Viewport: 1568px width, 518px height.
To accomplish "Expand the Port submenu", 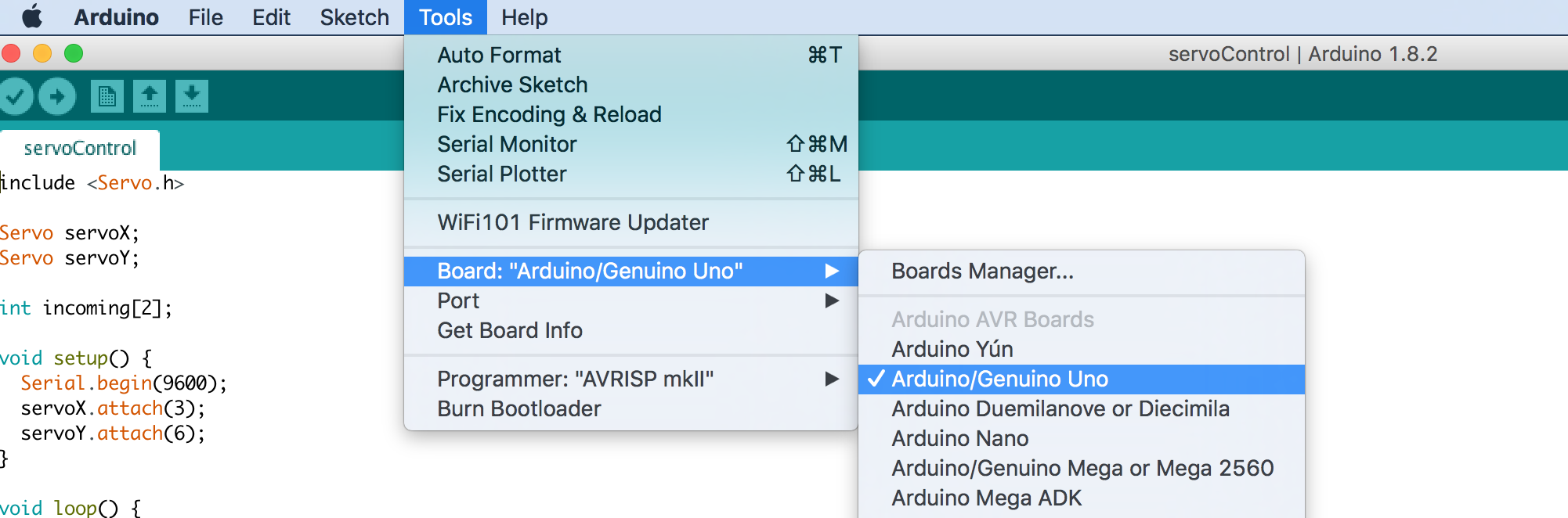I will point(458,301).
